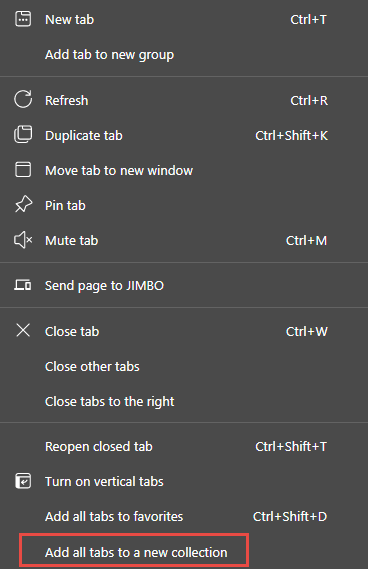Click the Send page to JIMBO label
The image size is (368, 569).
click(105, 286)
